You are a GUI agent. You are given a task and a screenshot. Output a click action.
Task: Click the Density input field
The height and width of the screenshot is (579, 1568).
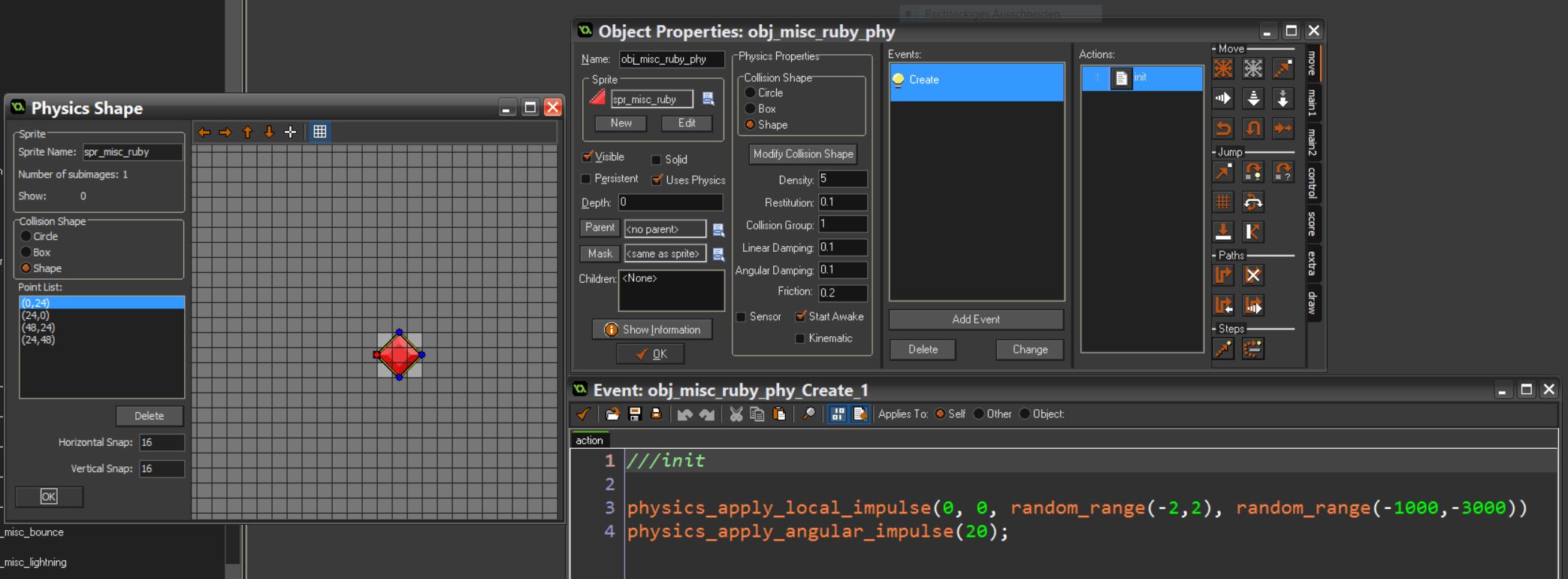(842, 180)
